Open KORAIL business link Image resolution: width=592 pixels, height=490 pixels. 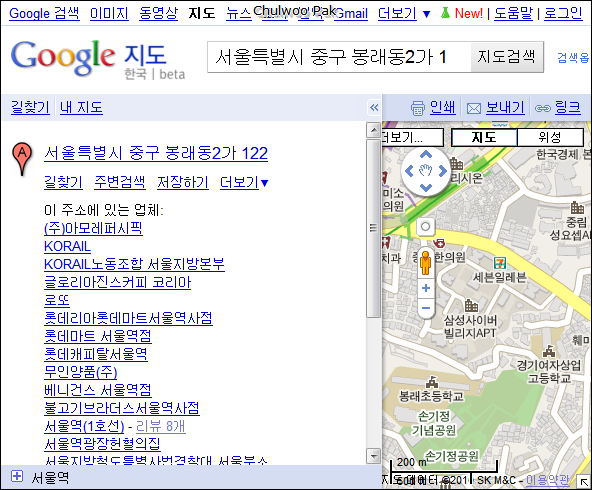coord(67,247)
